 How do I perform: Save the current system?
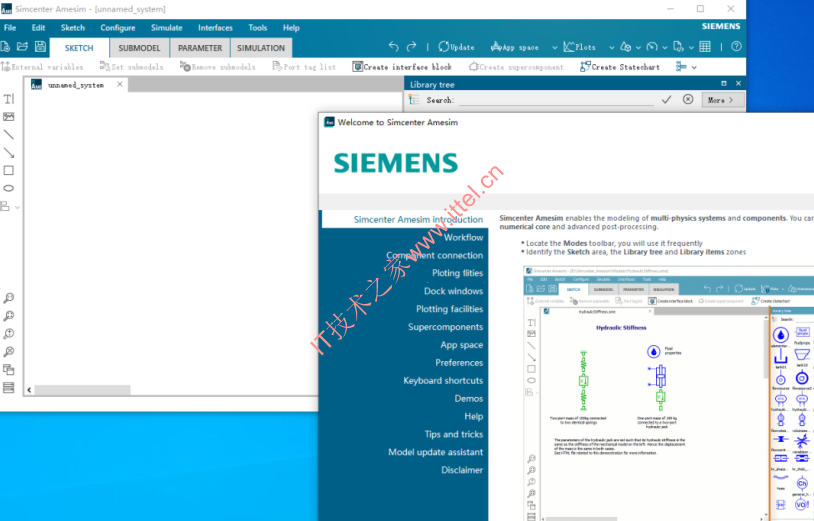(40, 47)
